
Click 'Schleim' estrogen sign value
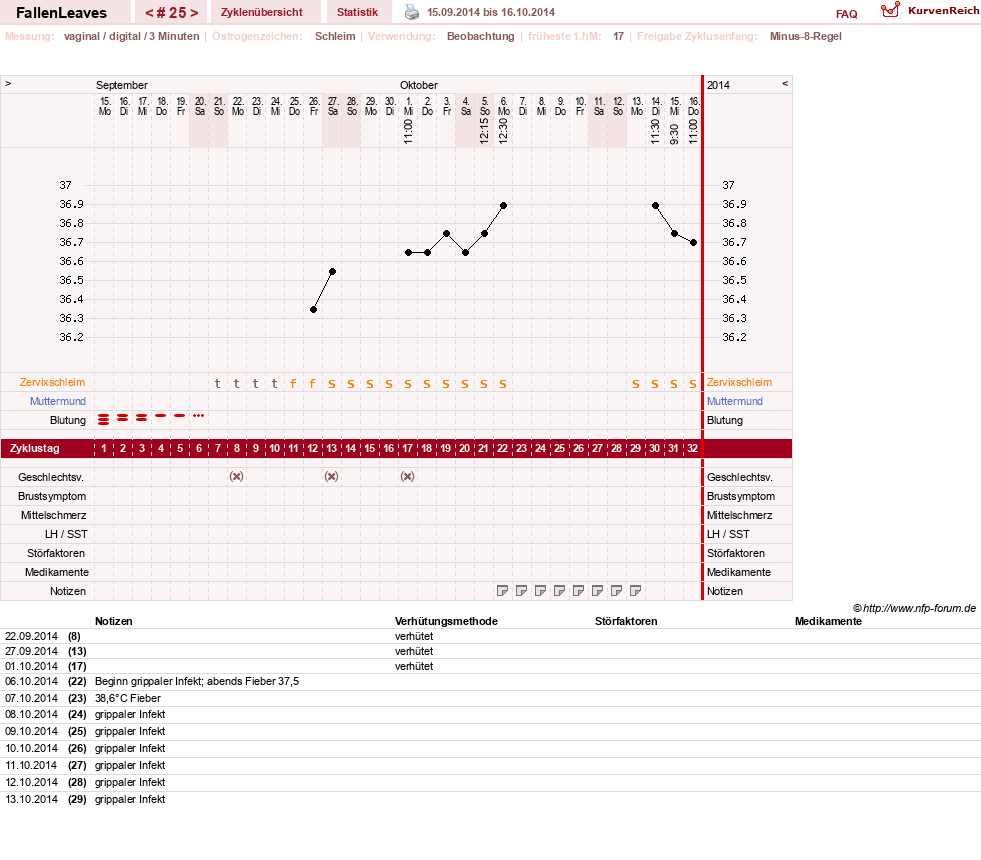(335, 36)
